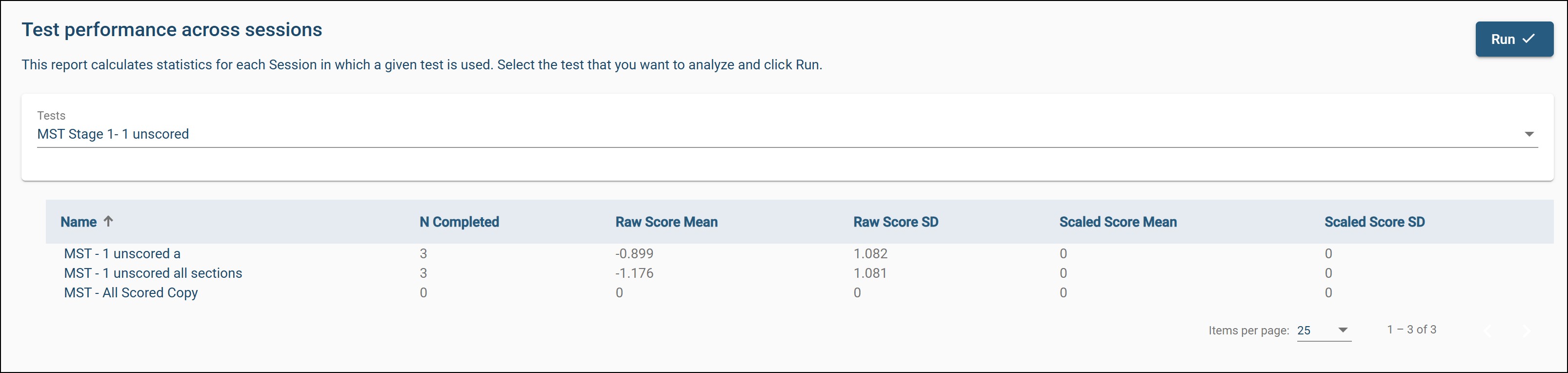Click the 1.081 raw score SD value
This screenshot has height=373, width=1568.
pos(870,273)
